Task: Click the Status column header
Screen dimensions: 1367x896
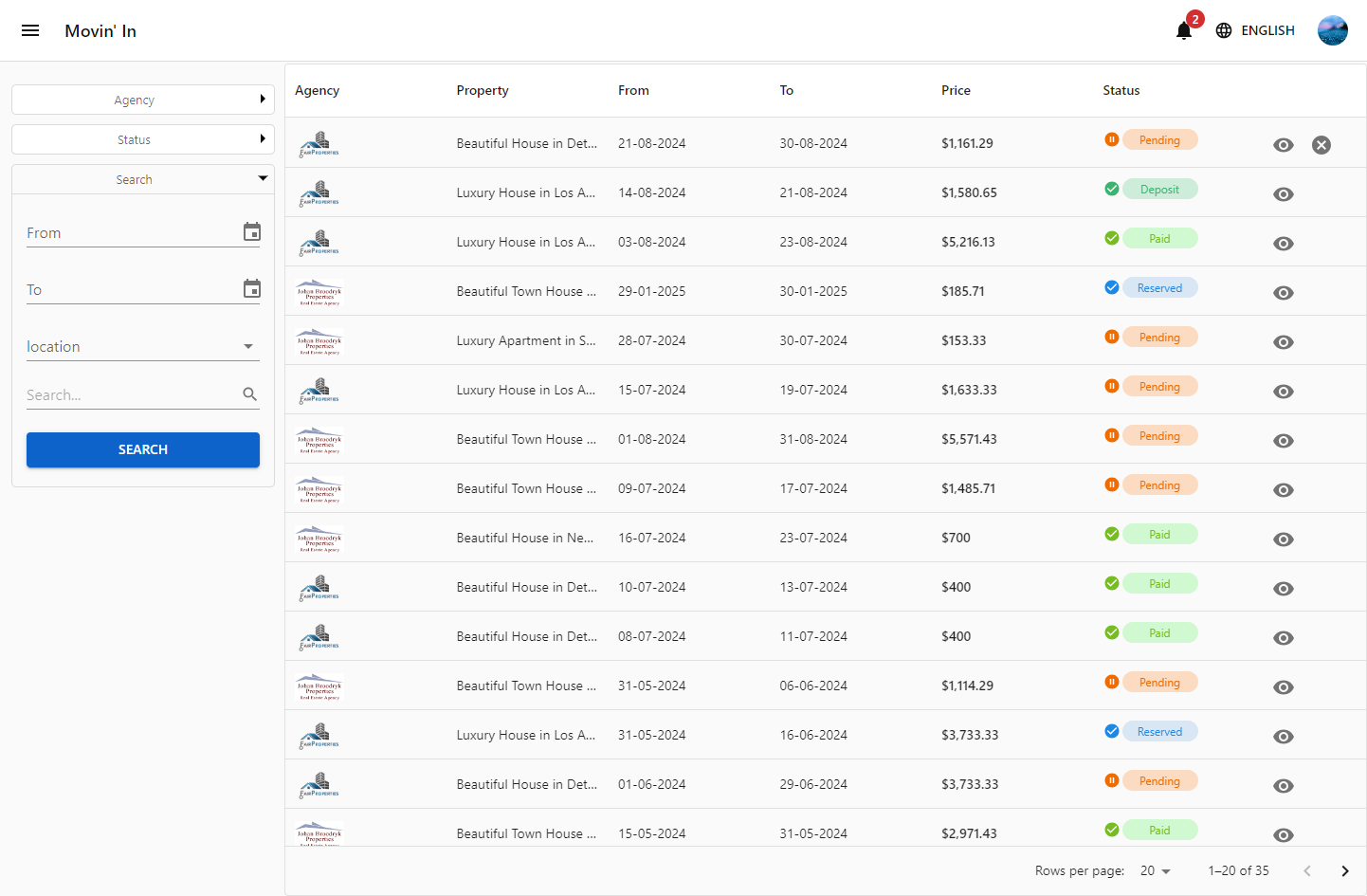Action: (1121, 90)
